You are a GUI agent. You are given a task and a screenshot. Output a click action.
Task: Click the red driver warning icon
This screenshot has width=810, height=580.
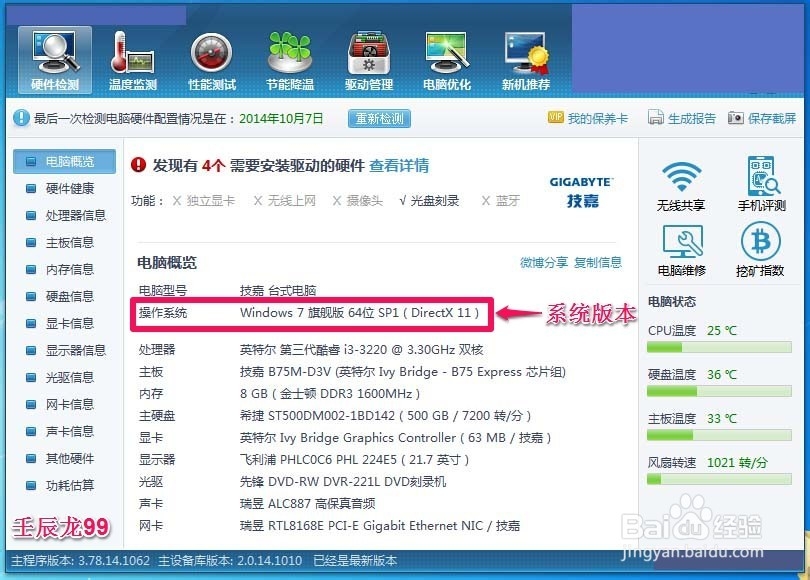click(x=138, y=165)
